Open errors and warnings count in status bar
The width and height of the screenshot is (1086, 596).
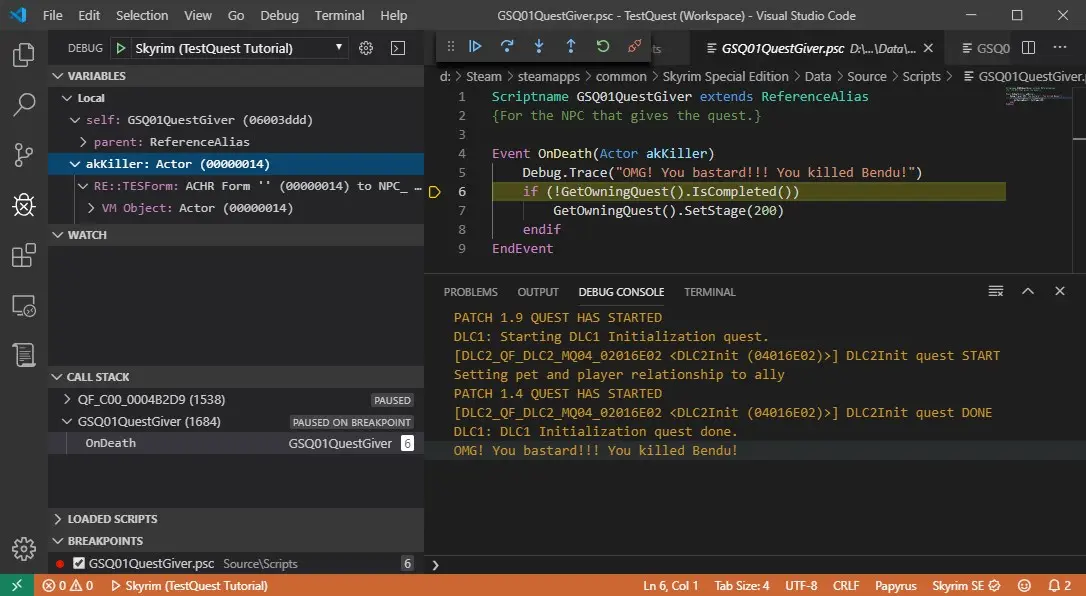[x=68, y=586]
